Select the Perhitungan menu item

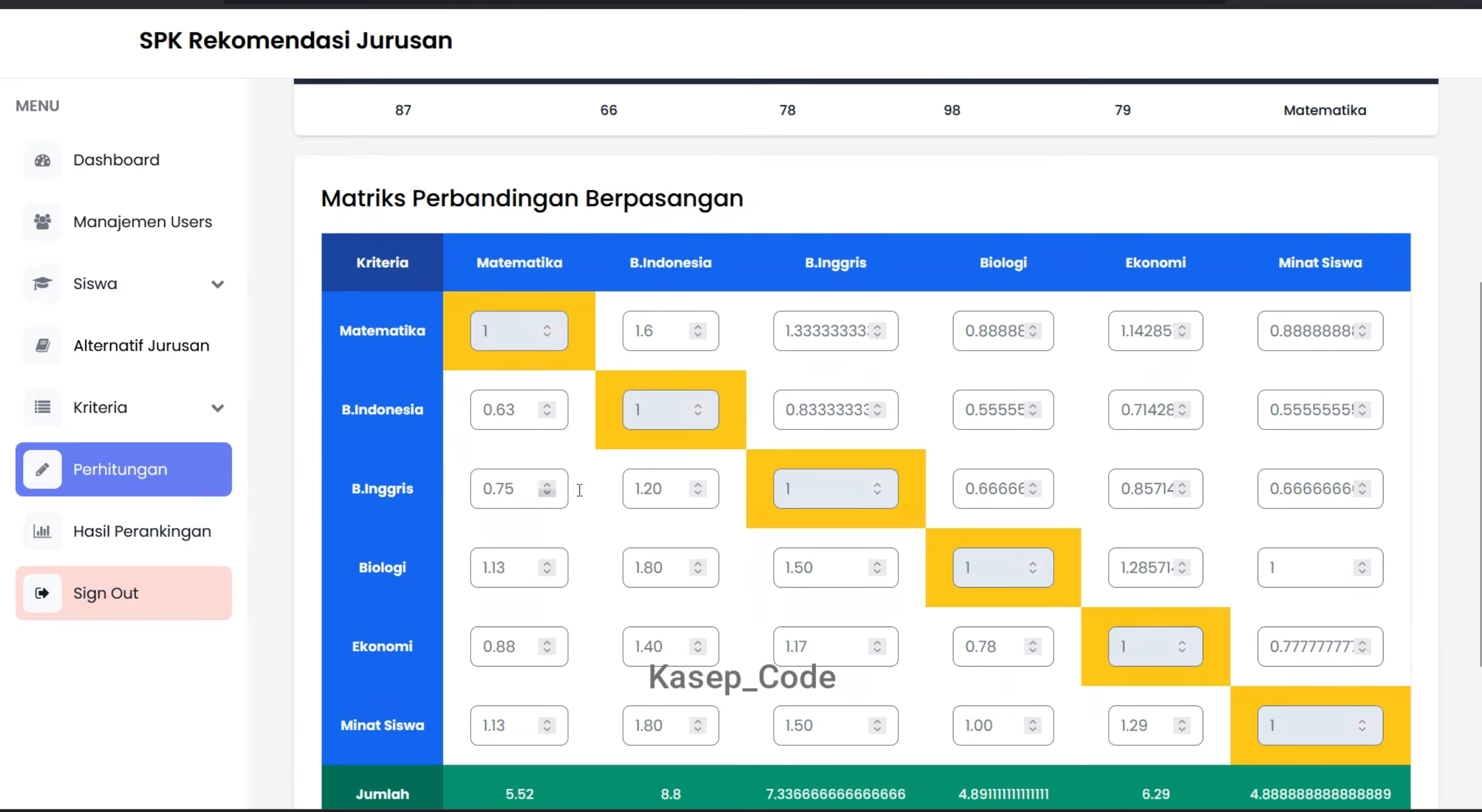tap(123, 469)
